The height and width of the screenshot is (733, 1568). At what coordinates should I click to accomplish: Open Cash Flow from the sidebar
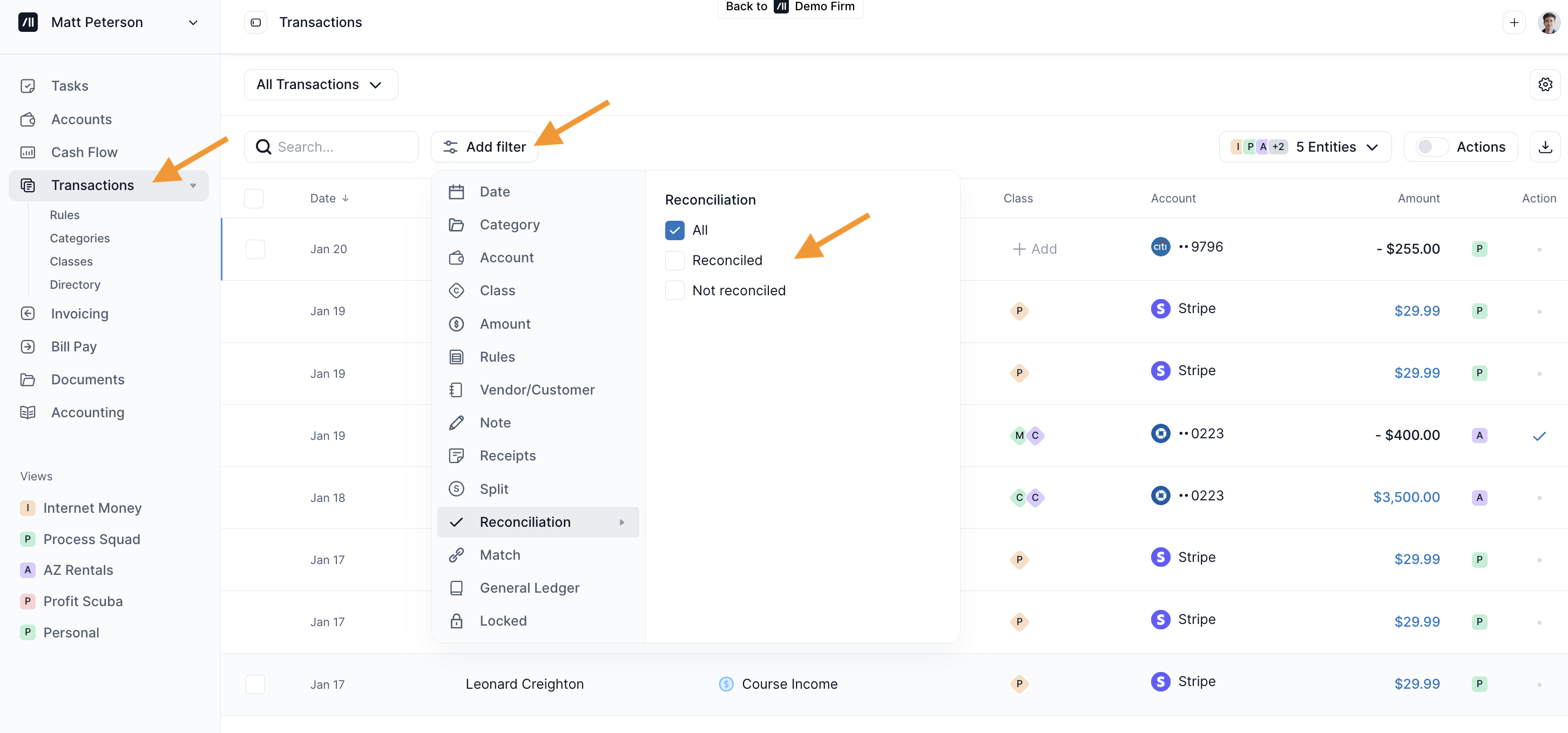point(84,152)
